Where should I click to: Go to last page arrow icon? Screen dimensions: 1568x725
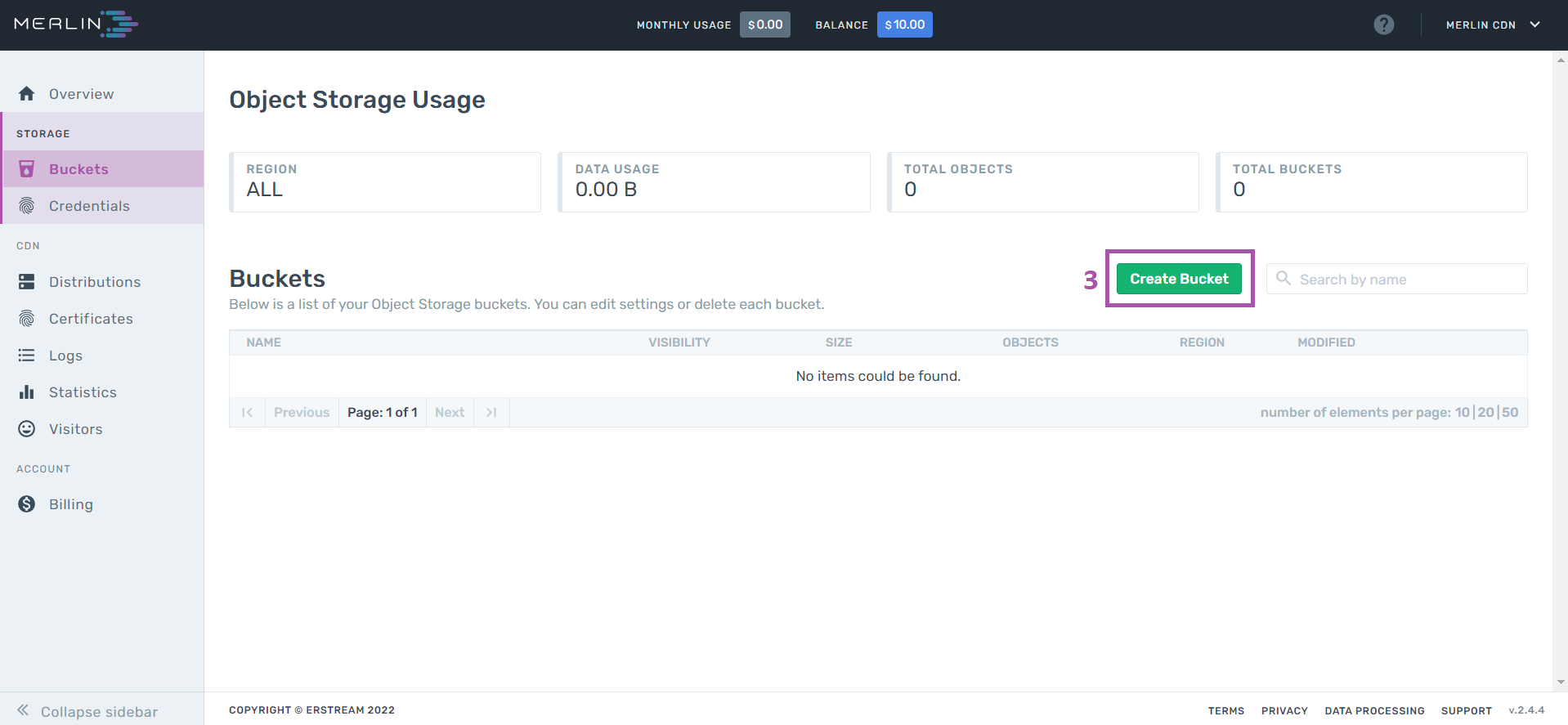coord(491,413)
